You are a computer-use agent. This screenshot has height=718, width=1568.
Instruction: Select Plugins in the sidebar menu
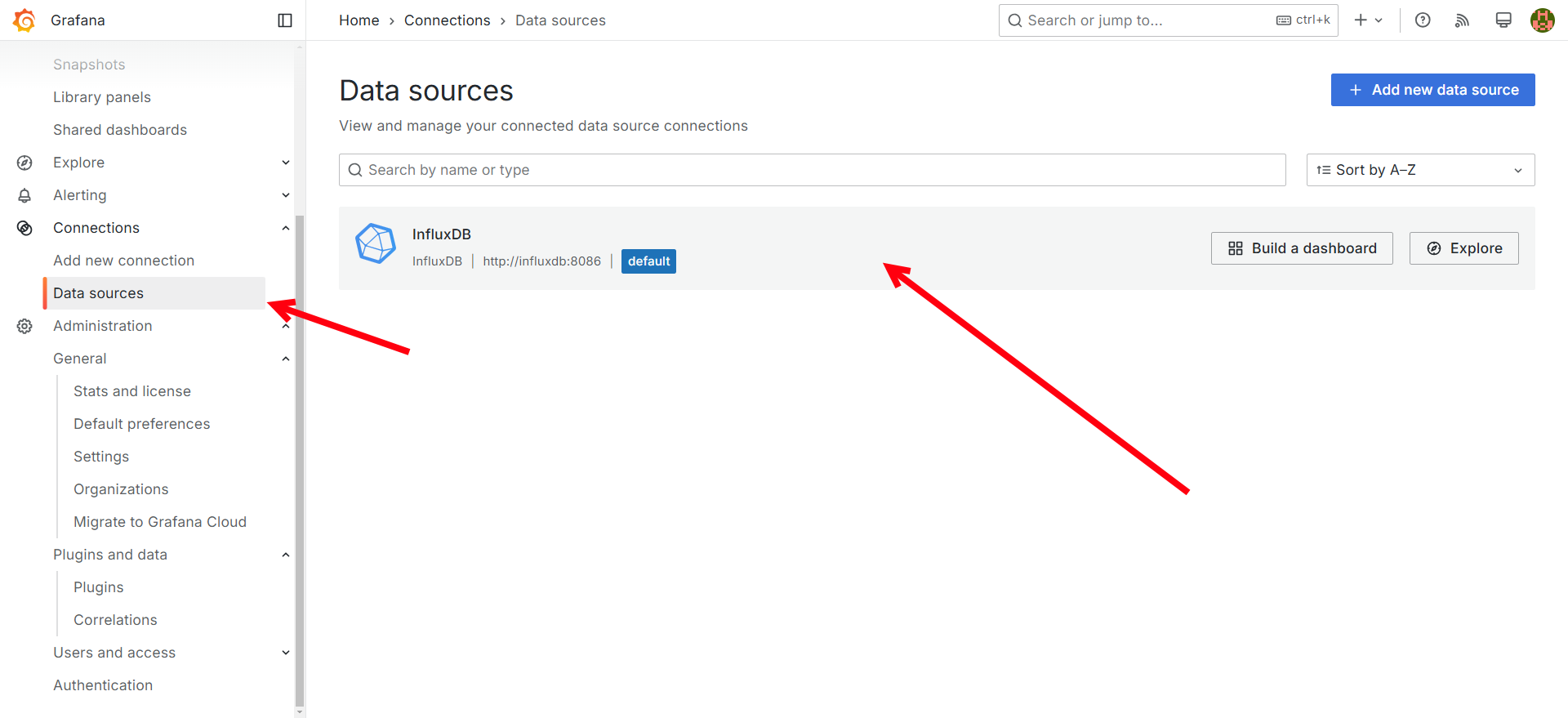(99, 587)
